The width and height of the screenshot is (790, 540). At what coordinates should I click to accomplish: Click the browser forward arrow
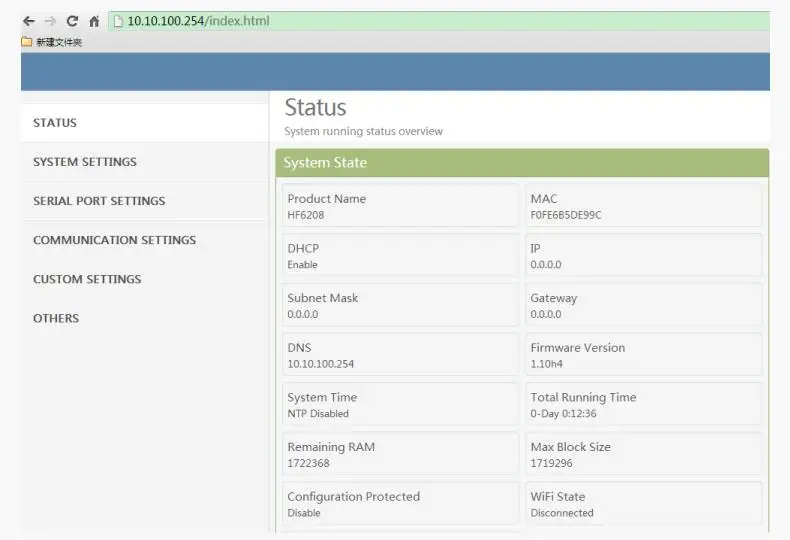[50, 21]
